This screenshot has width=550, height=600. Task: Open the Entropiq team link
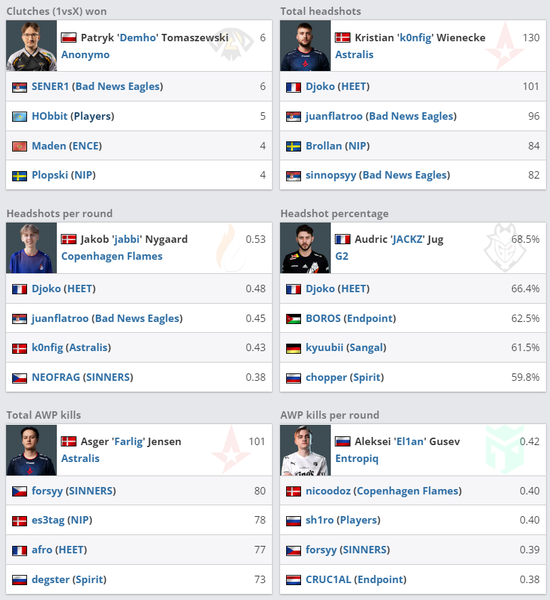point(357,458)
